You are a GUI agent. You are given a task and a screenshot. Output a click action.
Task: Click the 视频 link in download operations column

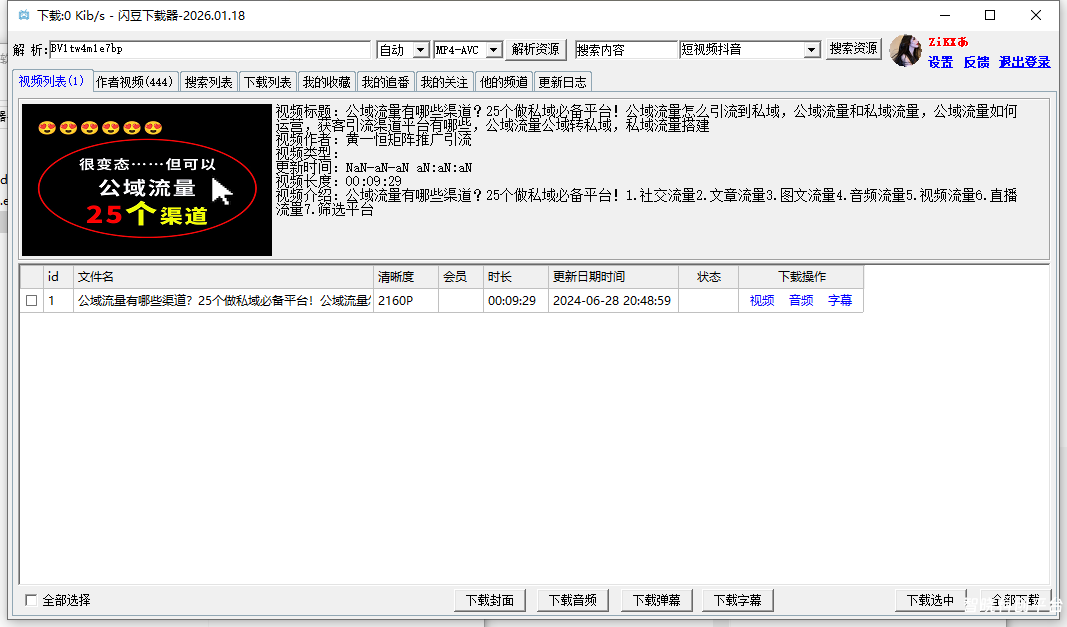761,300
